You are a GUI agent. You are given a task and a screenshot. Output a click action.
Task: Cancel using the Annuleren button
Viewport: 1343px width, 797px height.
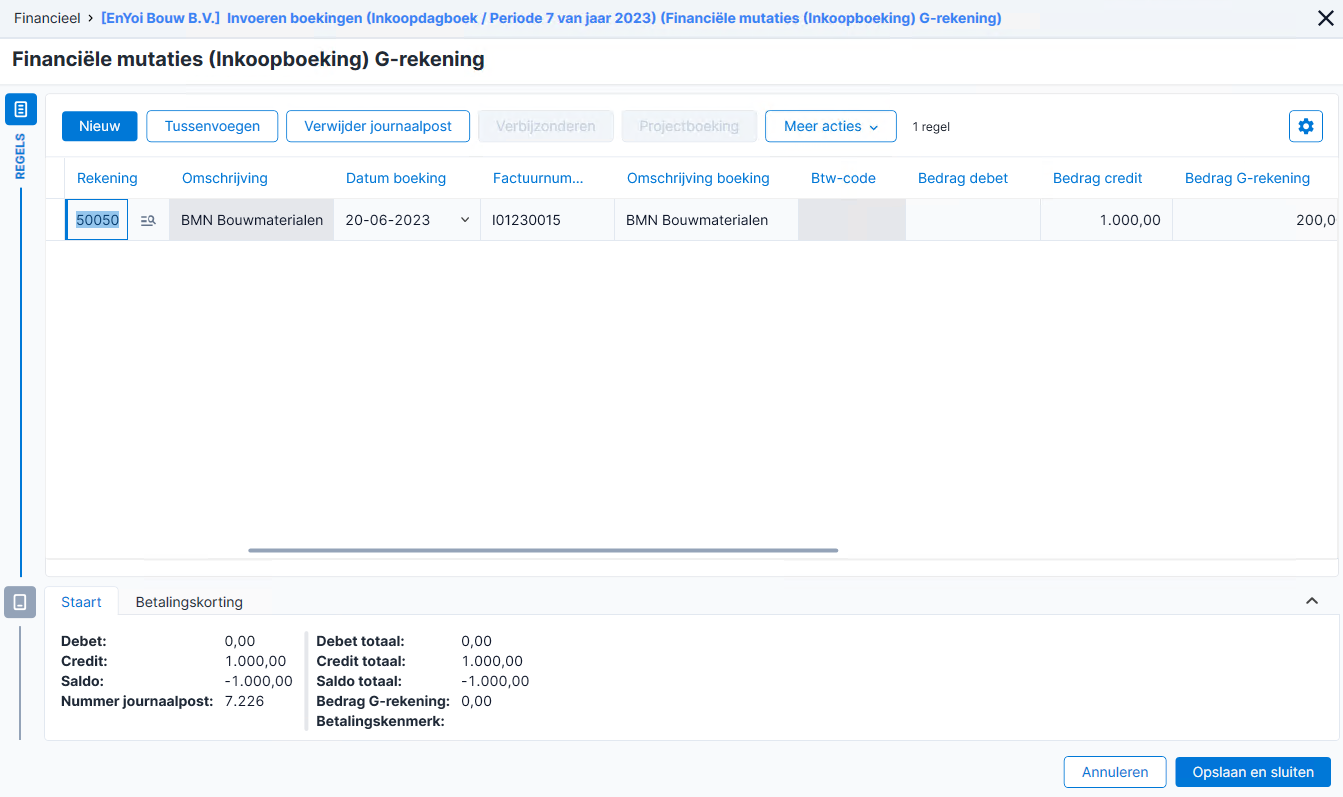pos(1115,772)
